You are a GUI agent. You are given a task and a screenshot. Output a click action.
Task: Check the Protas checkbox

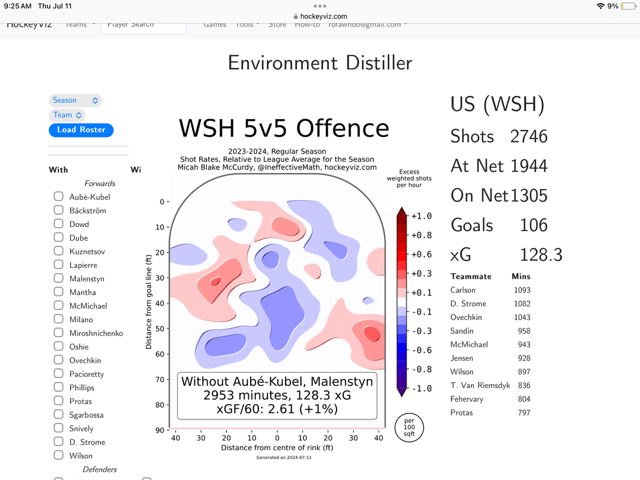coord(58,400)
